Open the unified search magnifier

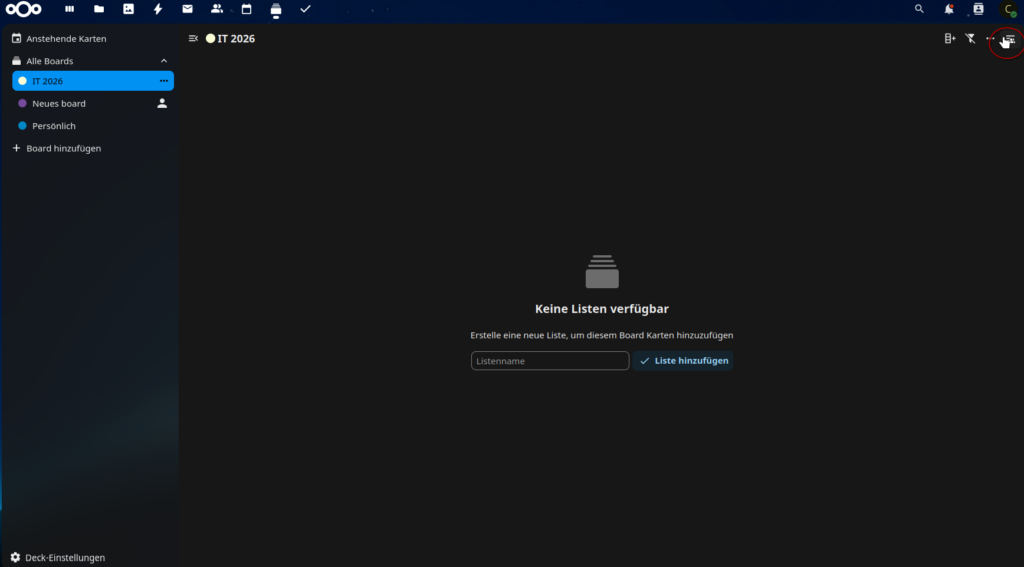(919, 9)
